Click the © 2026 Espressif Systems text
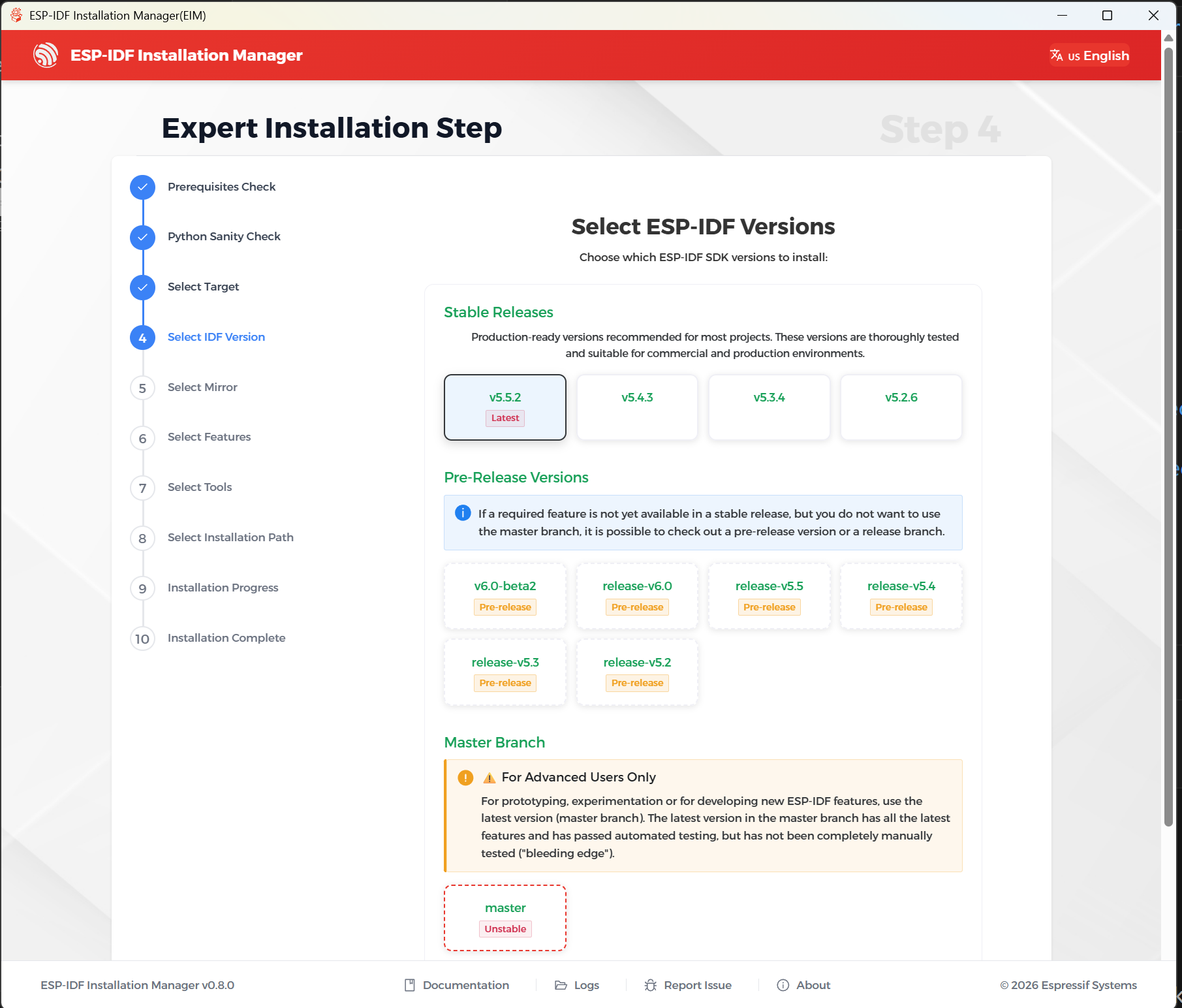Screen dimensions: 1182x1008 1068,985
